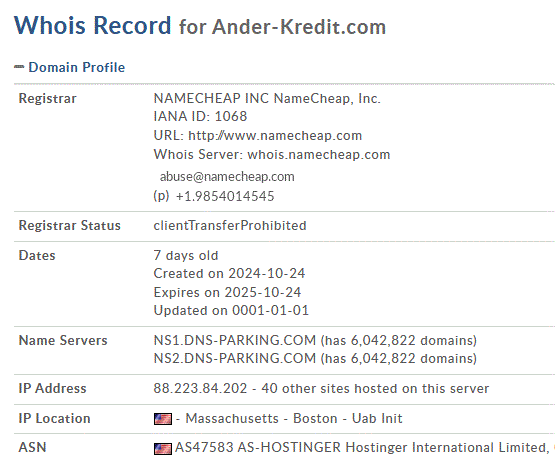Click the IP address 88.223.84.202
Image resolution: width=556 pixels, height=462 pixels.
(x=200, y=388)
